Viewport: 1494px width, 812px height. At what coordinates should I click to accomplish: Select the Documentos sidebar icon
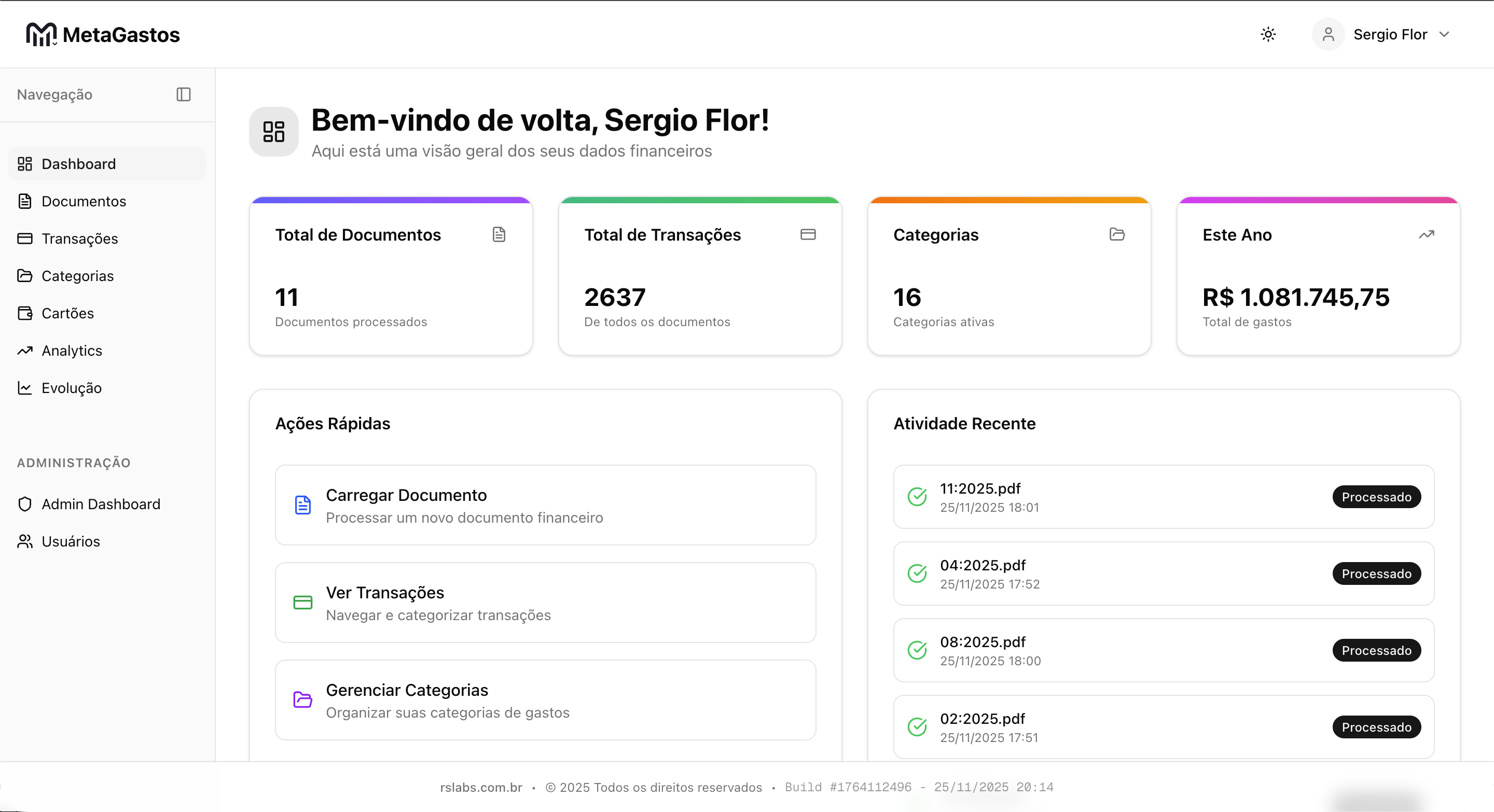click(24, 201)
